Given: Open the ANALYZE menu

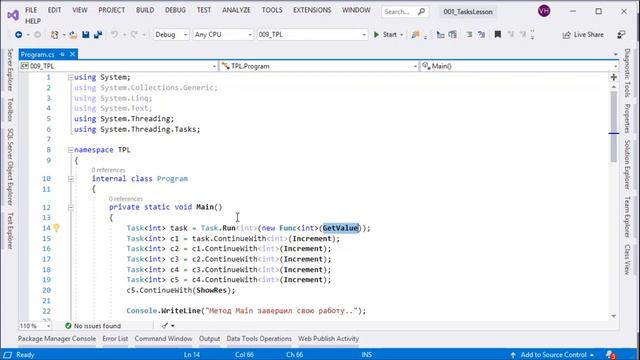Looking at the screenshot, I should pos(236,10).
